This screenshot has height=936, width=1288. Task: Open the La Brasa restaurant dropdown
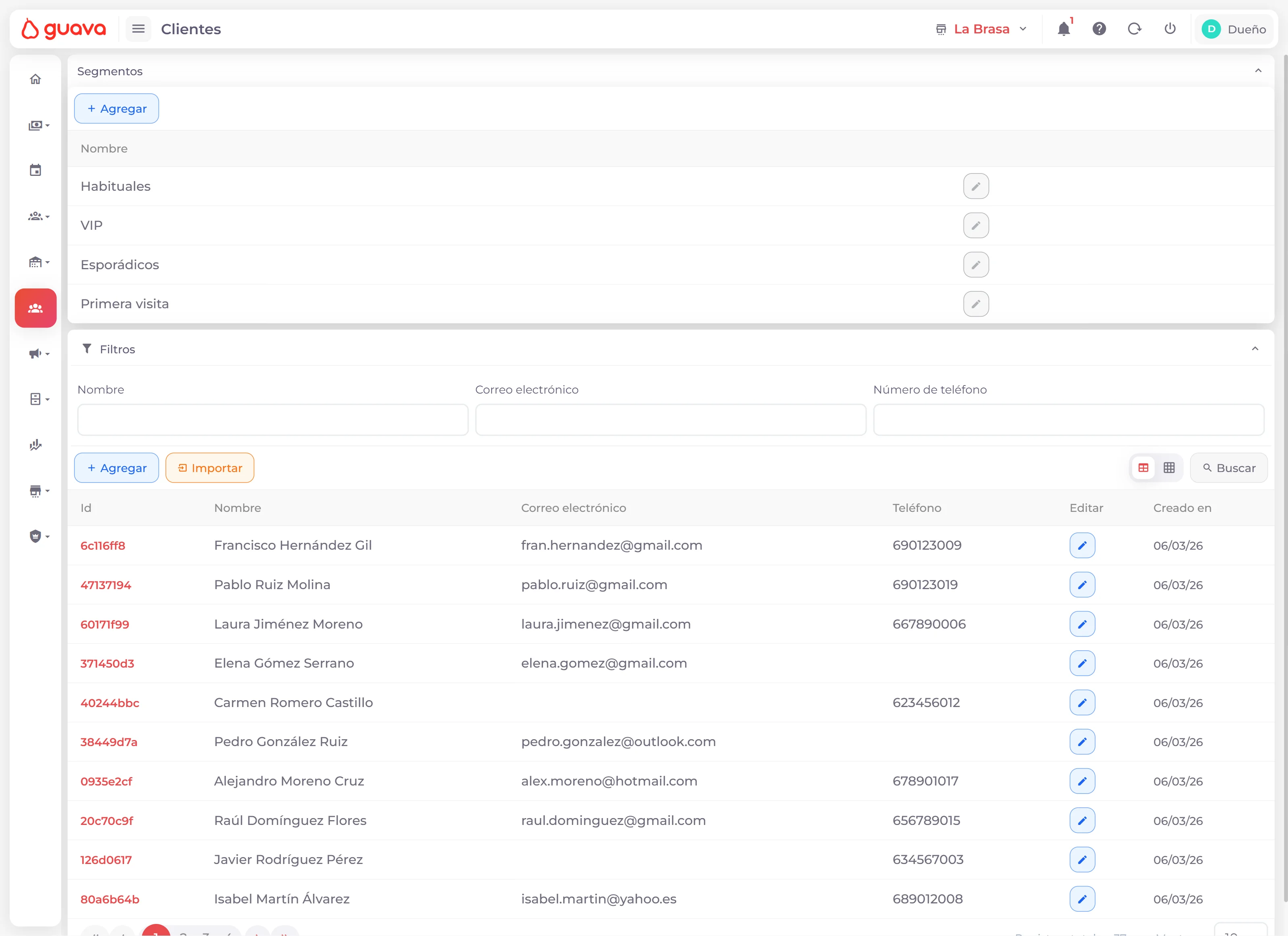pos(981,29)
